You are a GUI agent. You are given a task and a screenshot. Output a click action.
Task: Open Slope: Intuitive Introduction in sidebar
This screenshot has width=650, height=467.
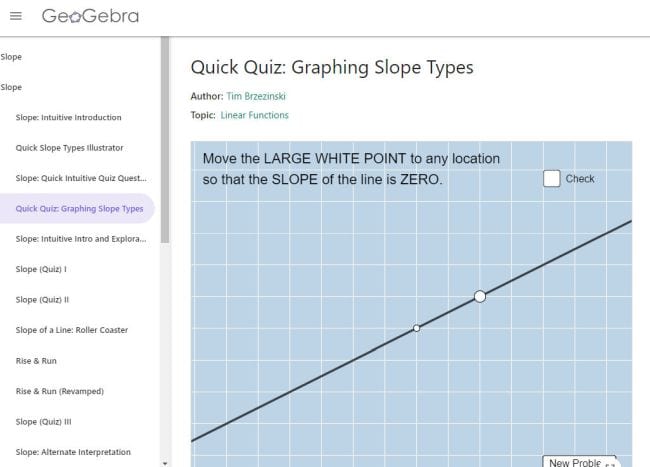[68, 117]
